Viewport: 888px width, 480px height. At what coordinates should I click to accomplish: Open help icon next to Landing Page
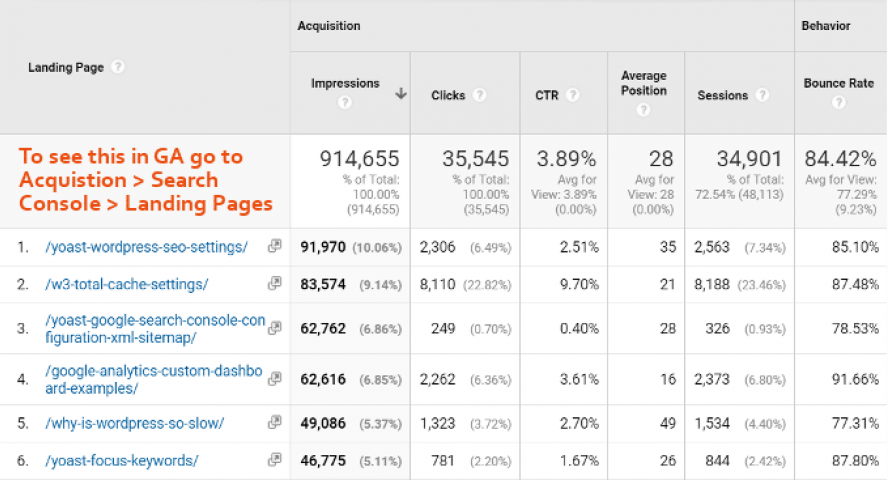(x=117, y=67)
